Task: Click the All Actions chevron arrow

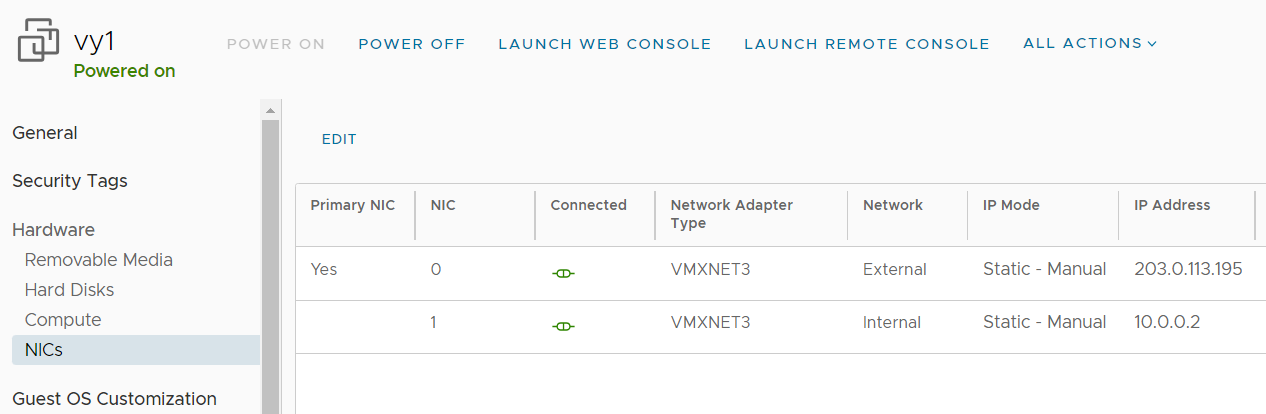Action: (1152, 44)
